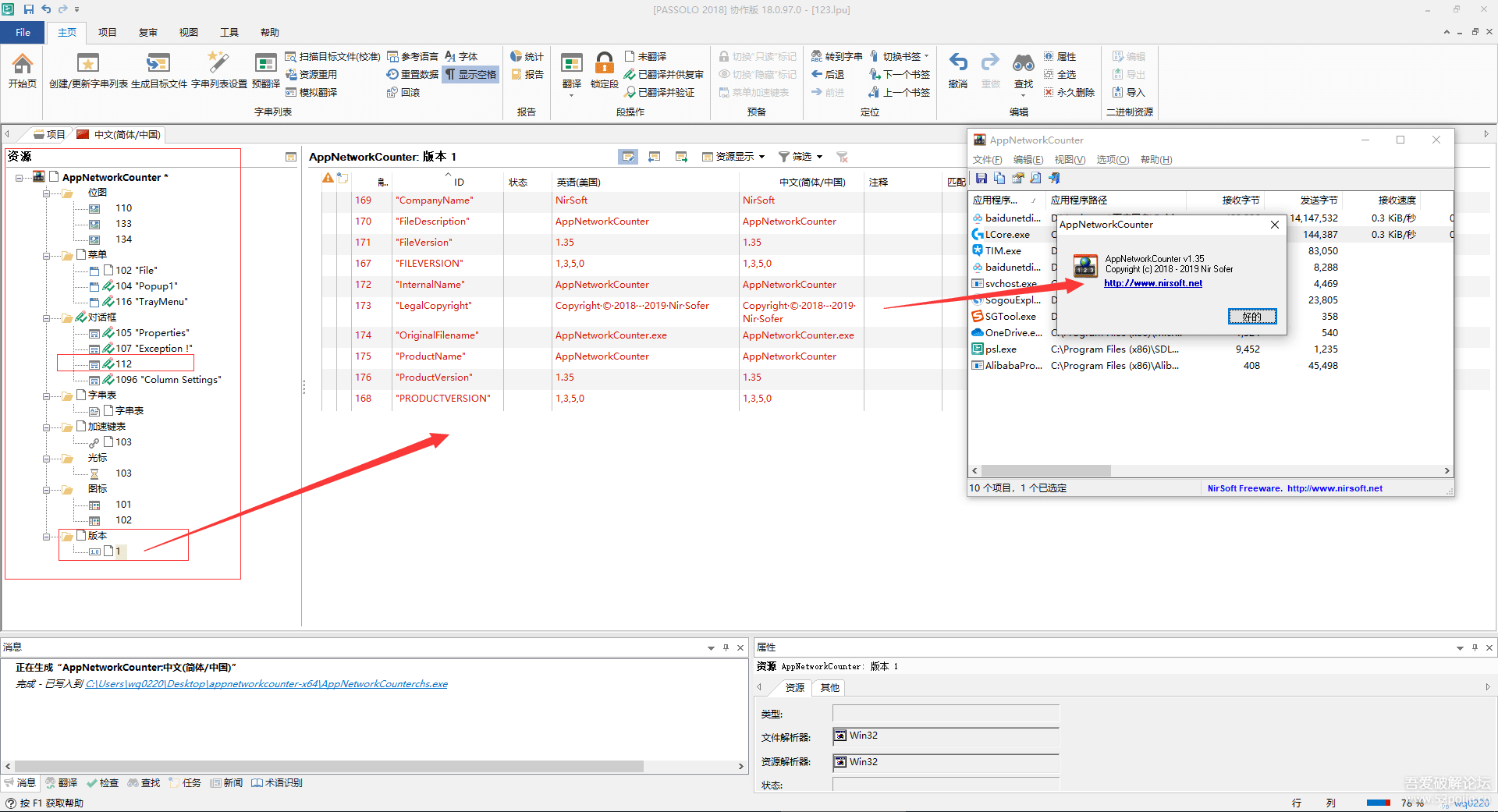Toggle 显示空格 whitespace display
The width and height of the screenshot is (1498, 812).
(470, 74)
